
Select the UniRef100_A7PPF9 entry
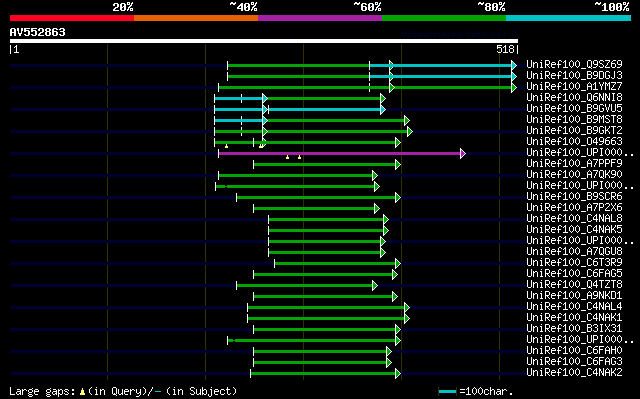[x=574, y=163]
